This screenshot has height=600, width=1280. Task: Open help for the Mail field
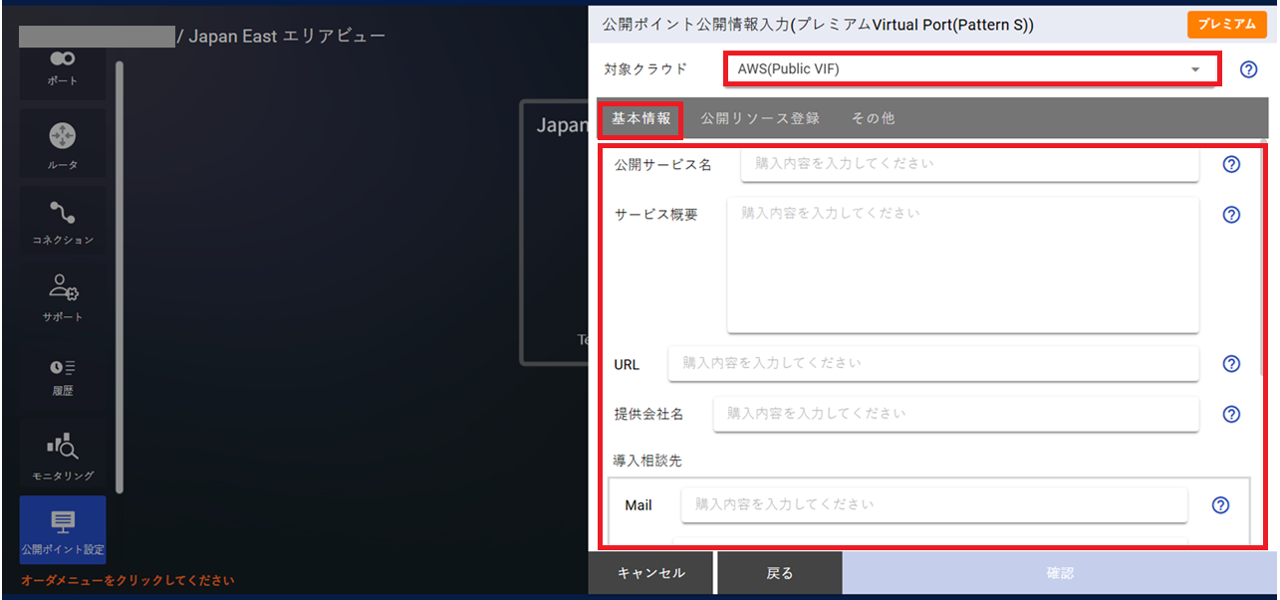coord(1220,505)
